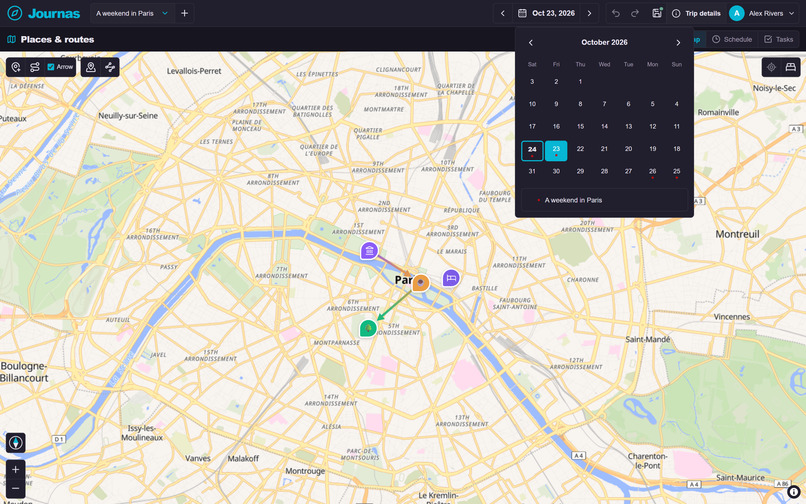This screenshot has height=504, width=806.
Task: Click 'A weekend in Paris' calendar legend entry
Action: pyautogui.click(x=604, y=200)
